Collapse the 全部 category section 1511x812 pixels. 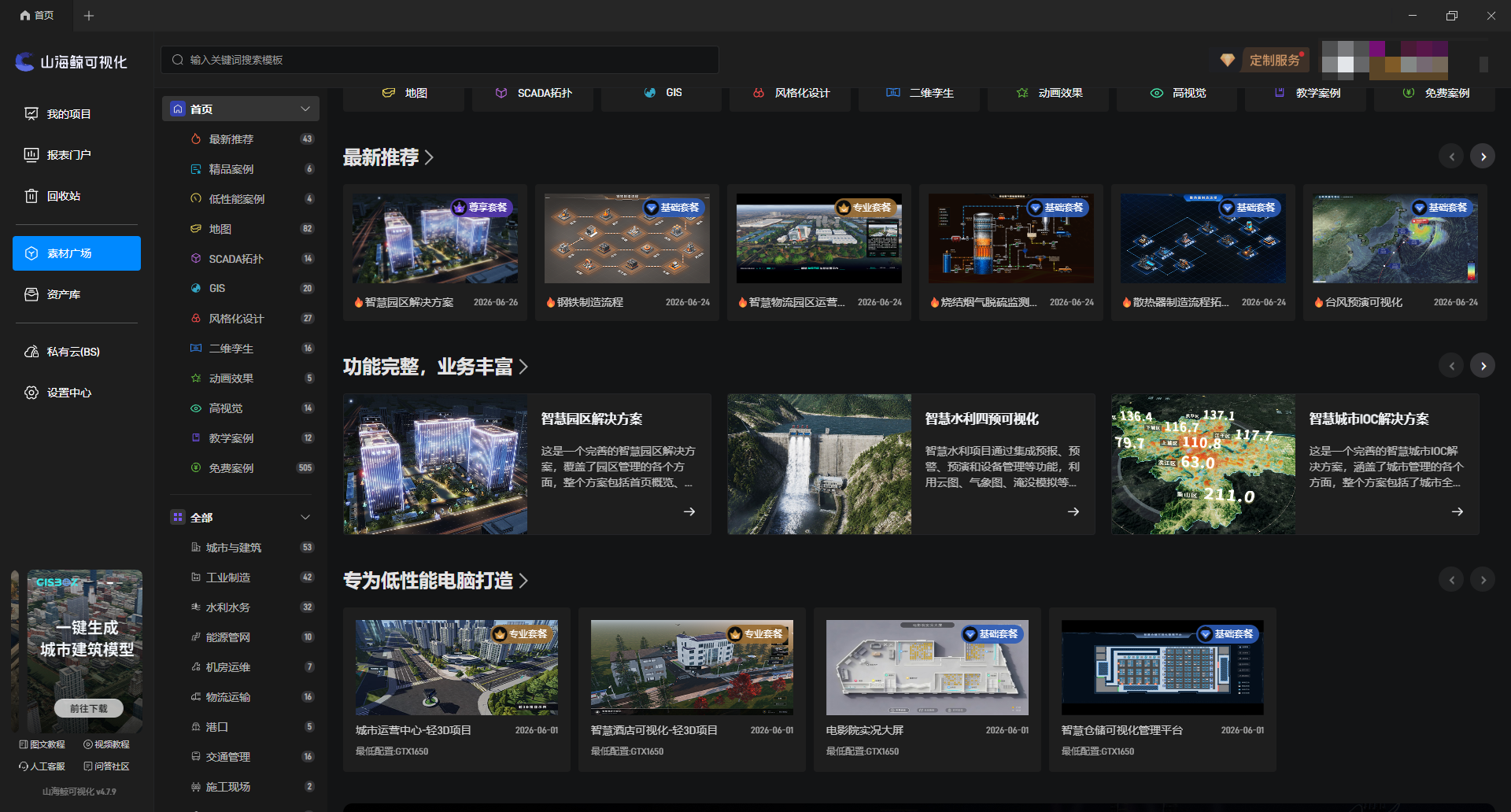(305, 518)
